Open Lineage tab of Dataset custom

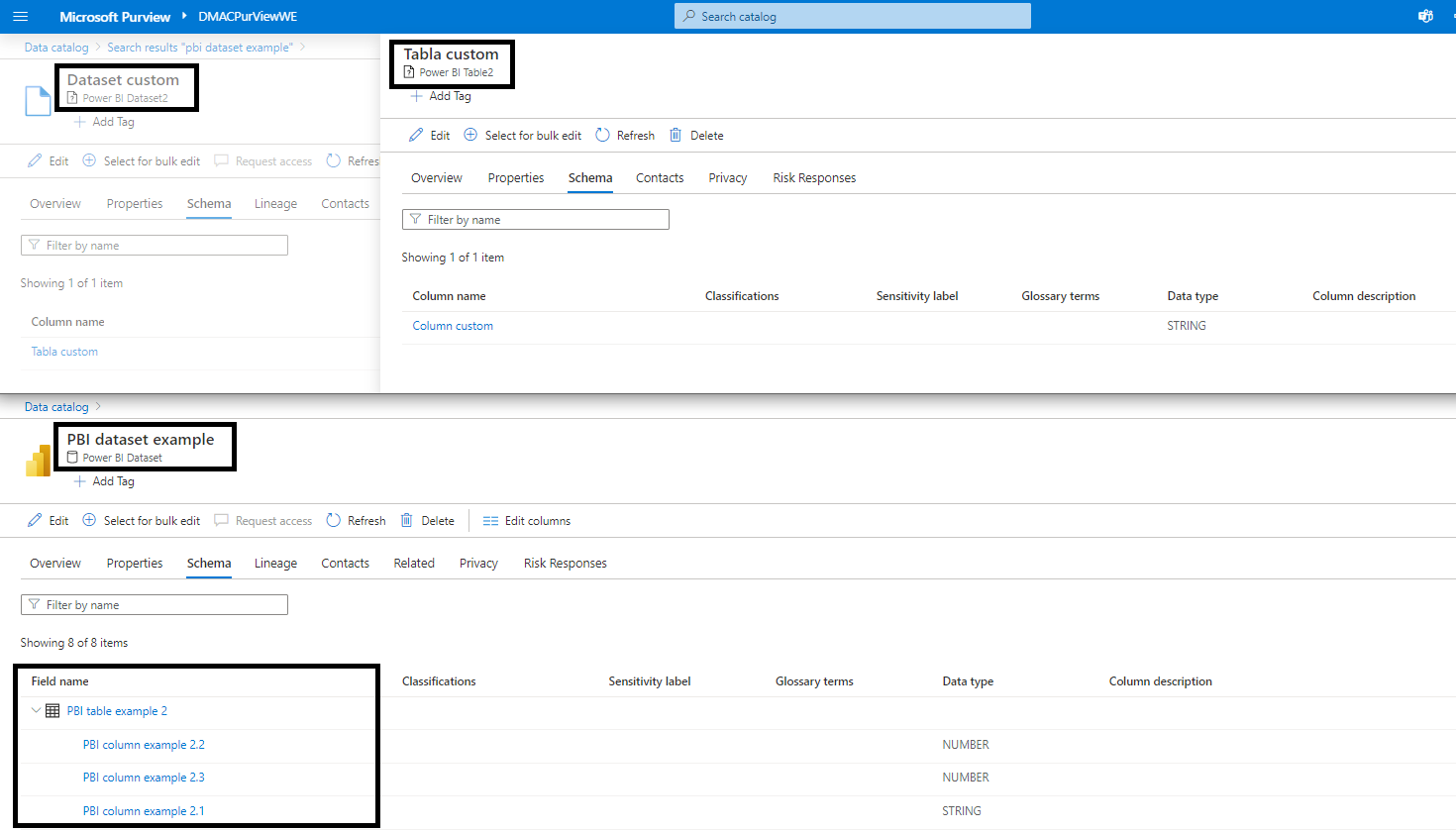275,204
